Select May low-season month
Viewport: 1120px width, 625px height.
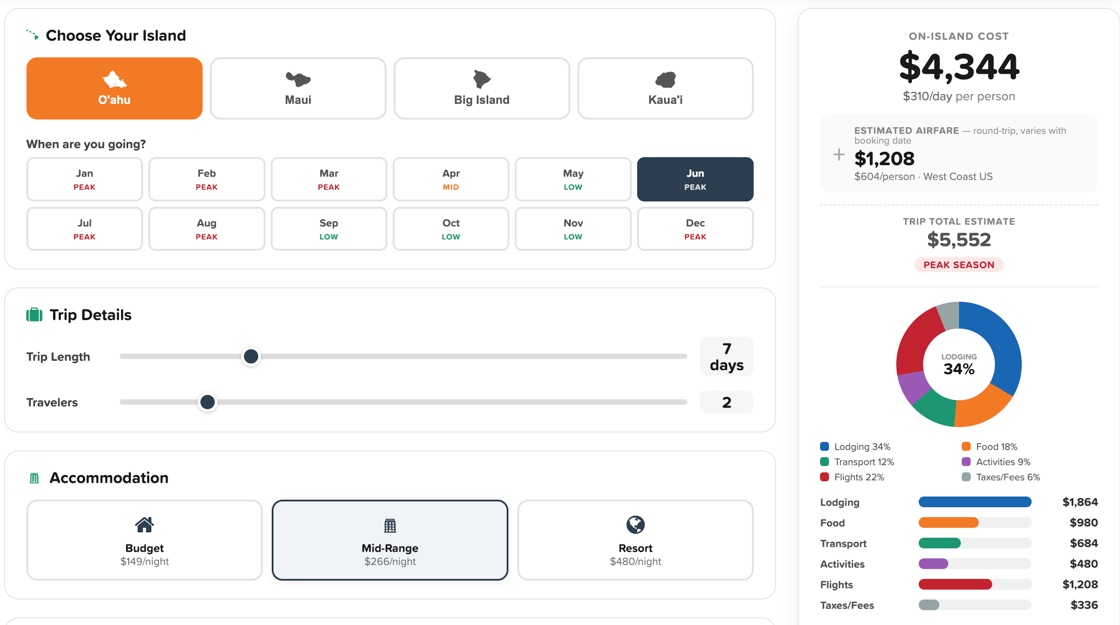573,179
